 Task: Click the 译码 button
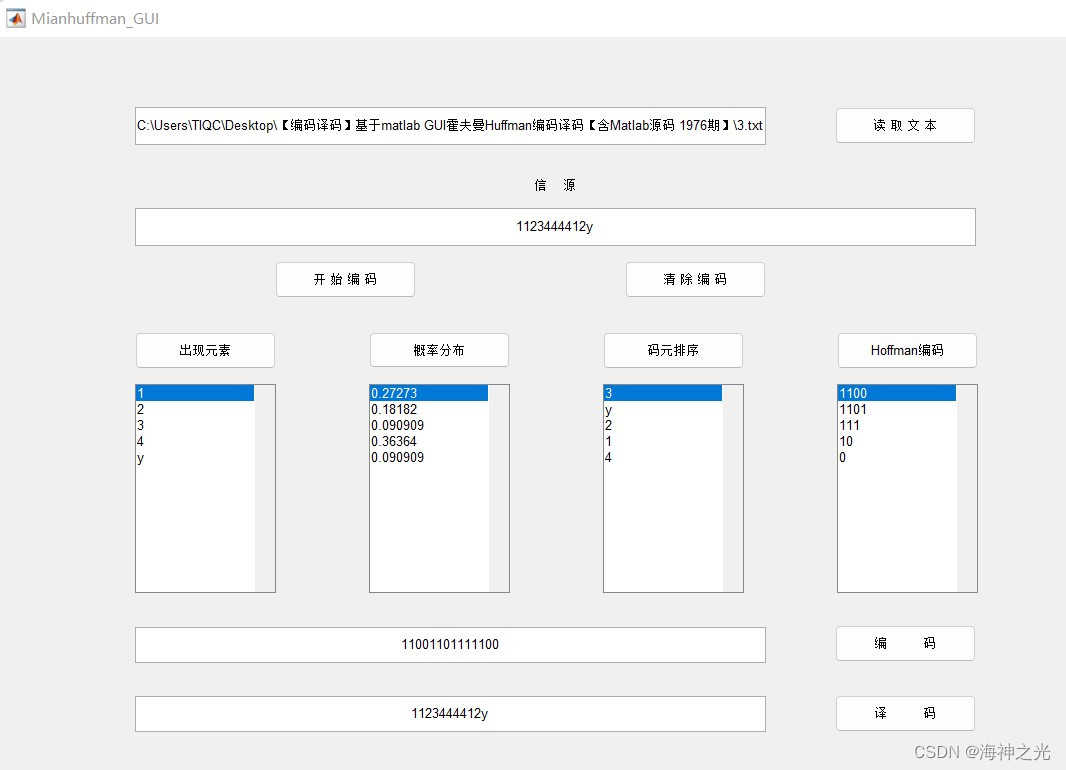pos(905,714)
